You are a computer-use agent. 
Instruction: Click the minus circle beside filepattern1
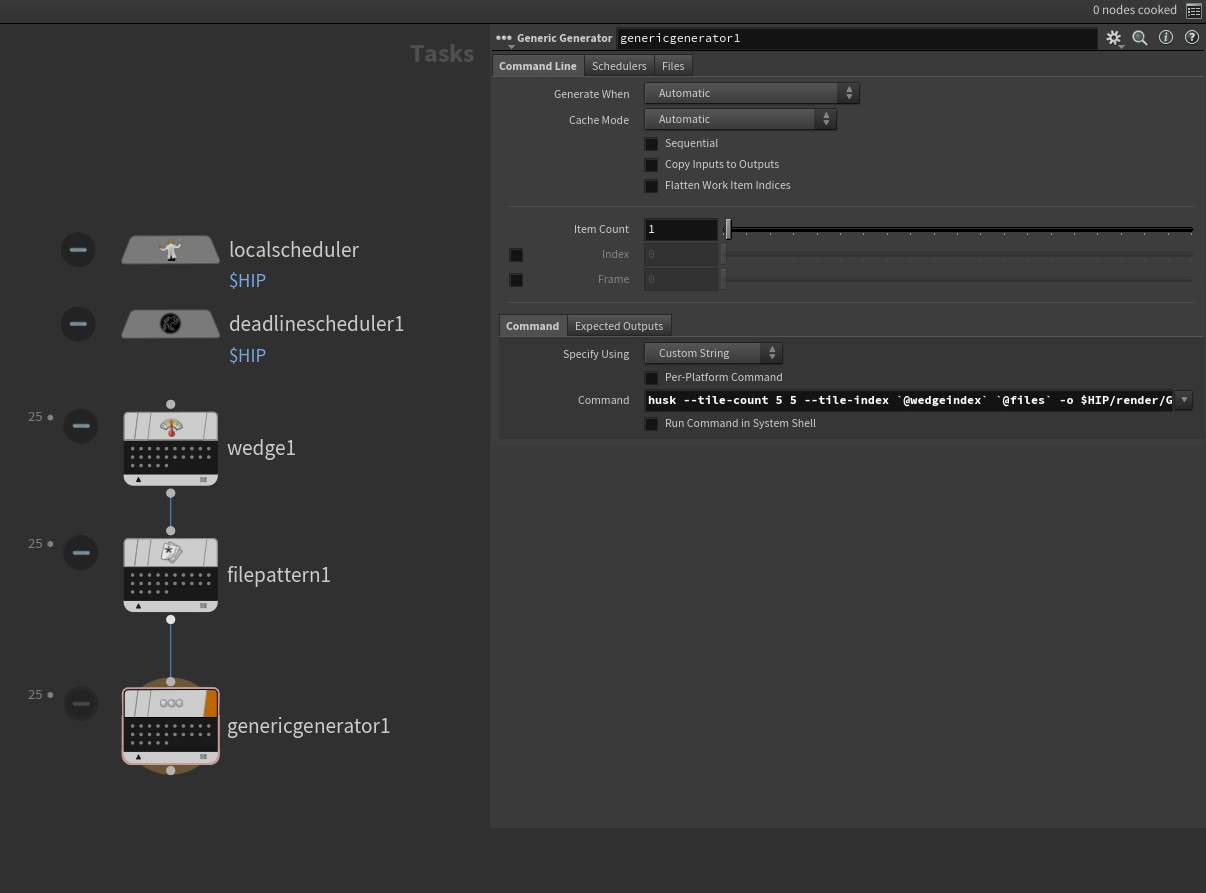point(81,552)
